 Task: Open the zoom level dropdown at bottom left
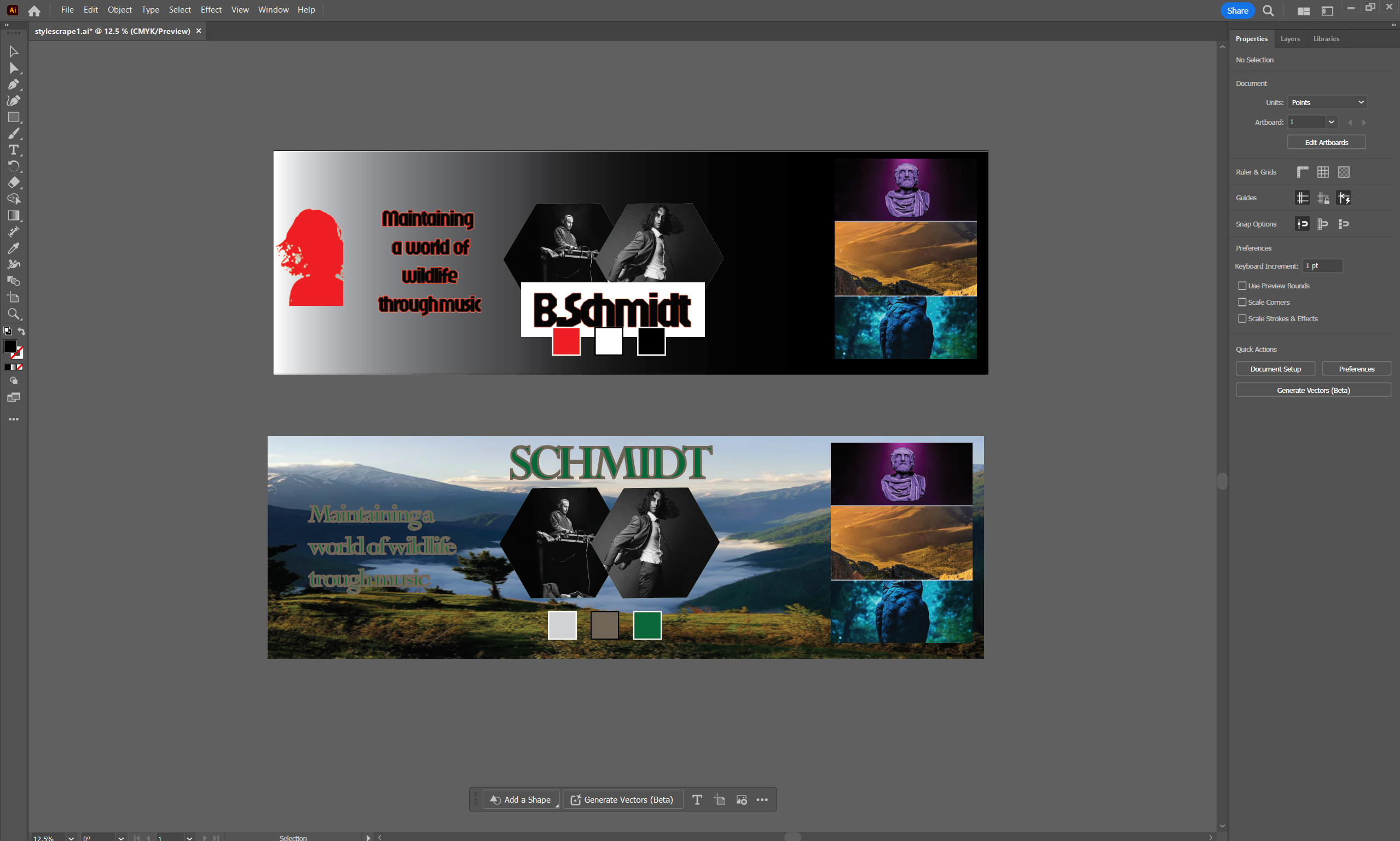pyautogui.click(x=70, y=838)
